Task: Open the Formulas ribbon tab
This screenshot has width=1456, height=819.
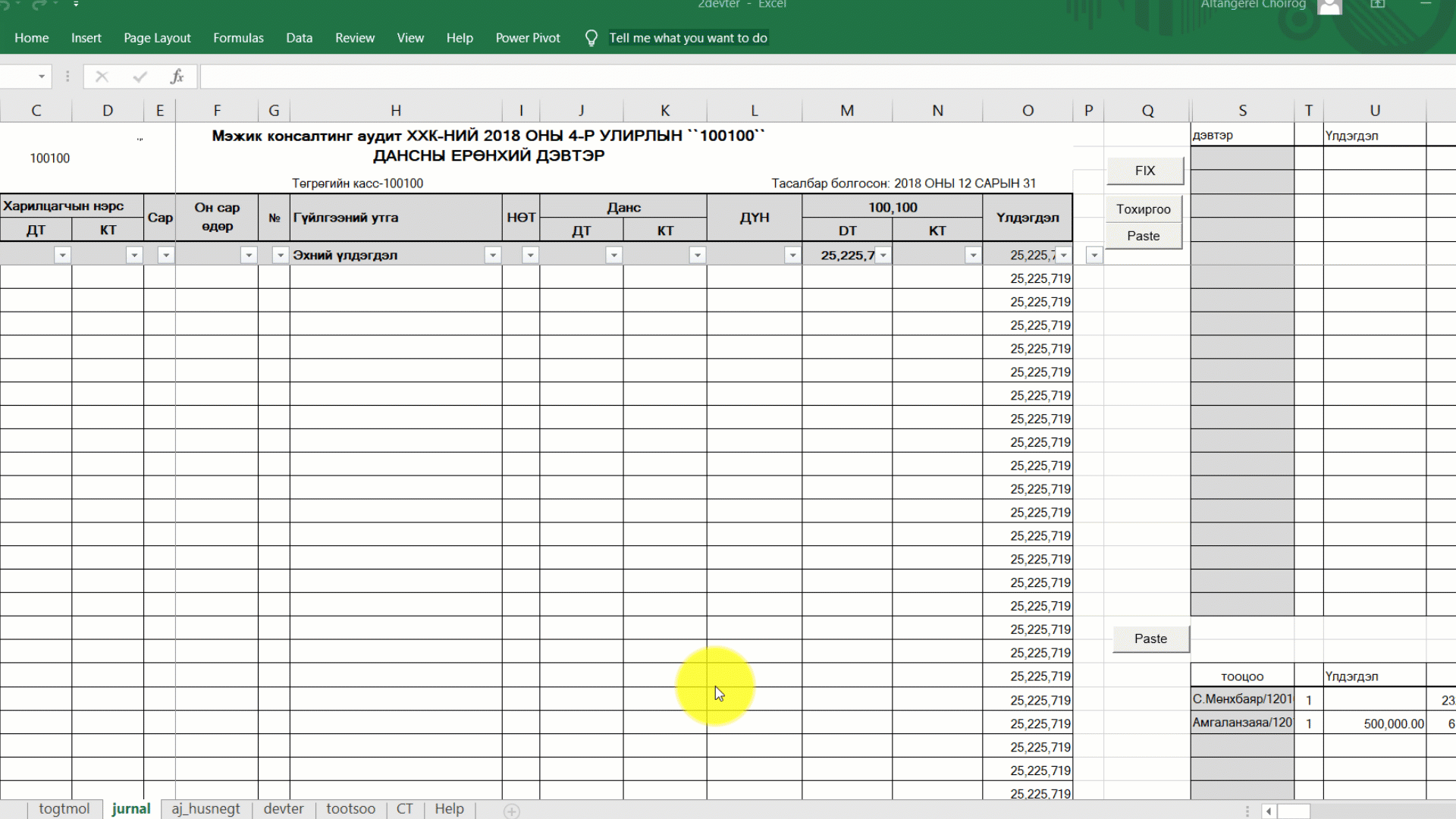Action: [x=238, y=38]
